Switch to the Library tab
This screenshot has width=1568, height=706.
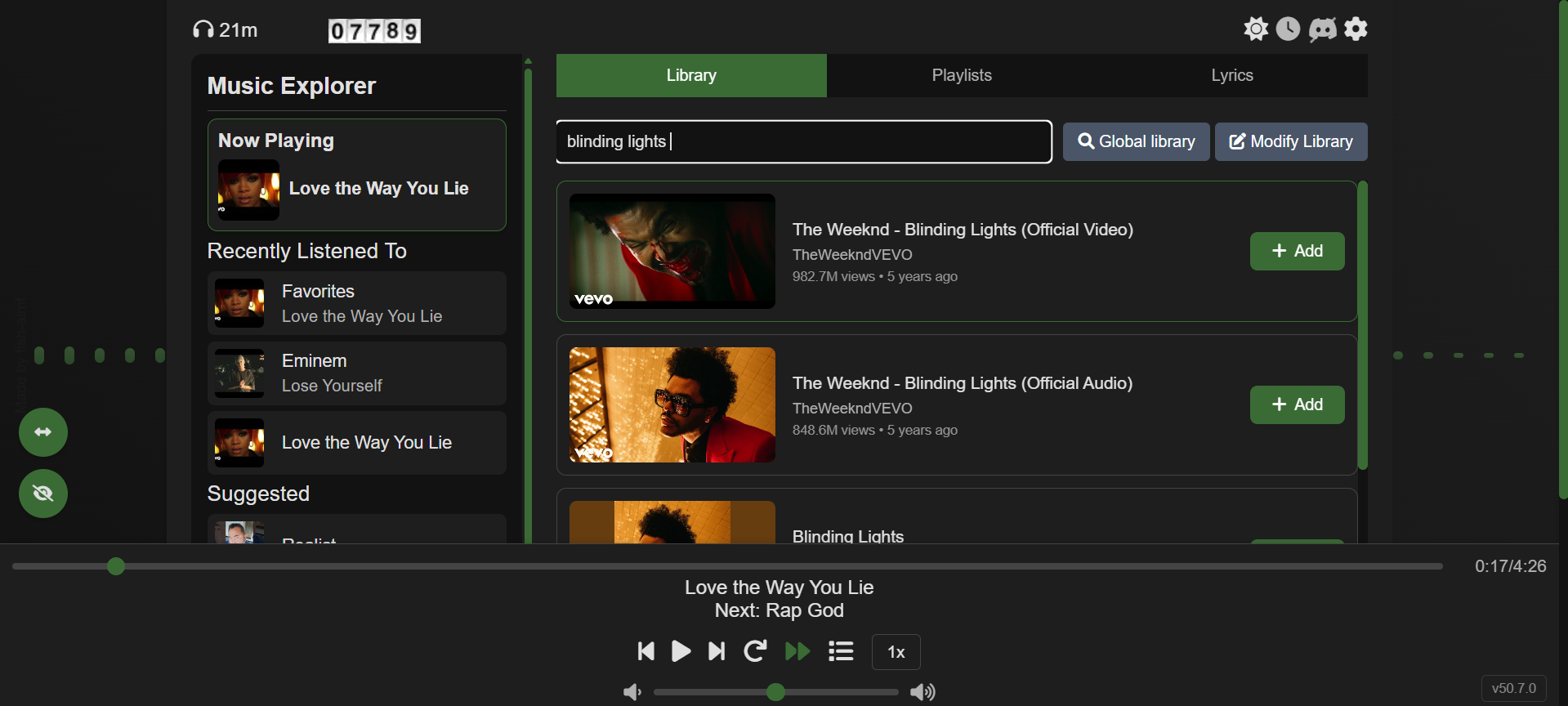[x=691, y=75]
